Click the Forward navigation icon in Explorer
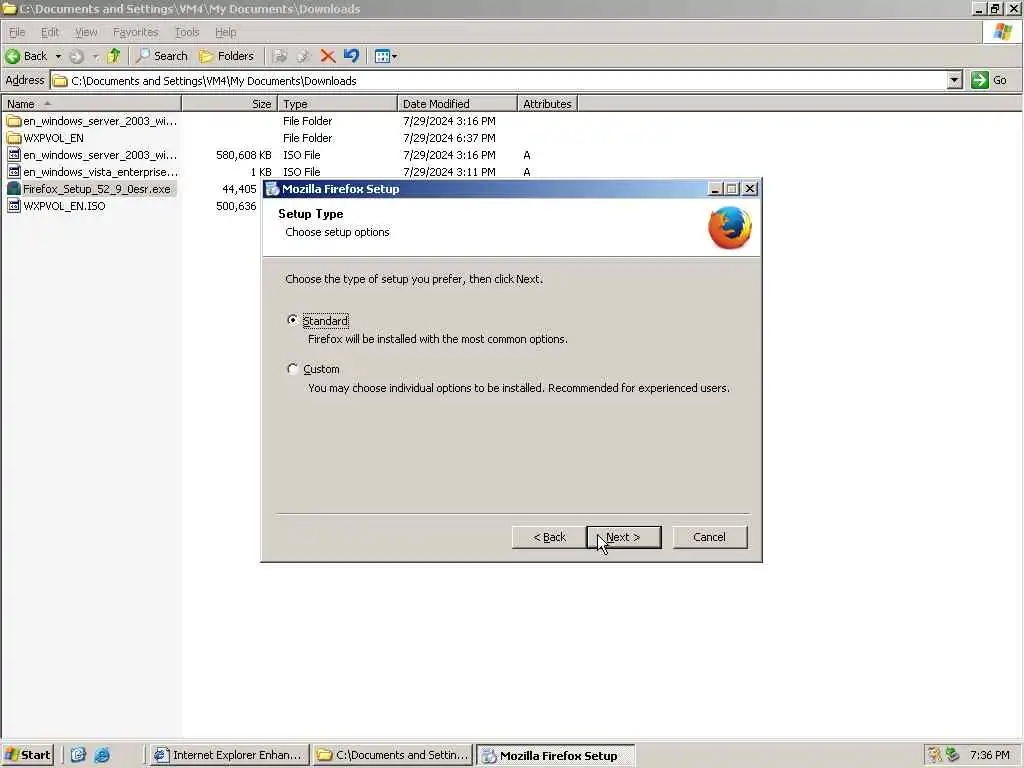This screenshot has height=768, width=1024. click(x=76, y=56)
